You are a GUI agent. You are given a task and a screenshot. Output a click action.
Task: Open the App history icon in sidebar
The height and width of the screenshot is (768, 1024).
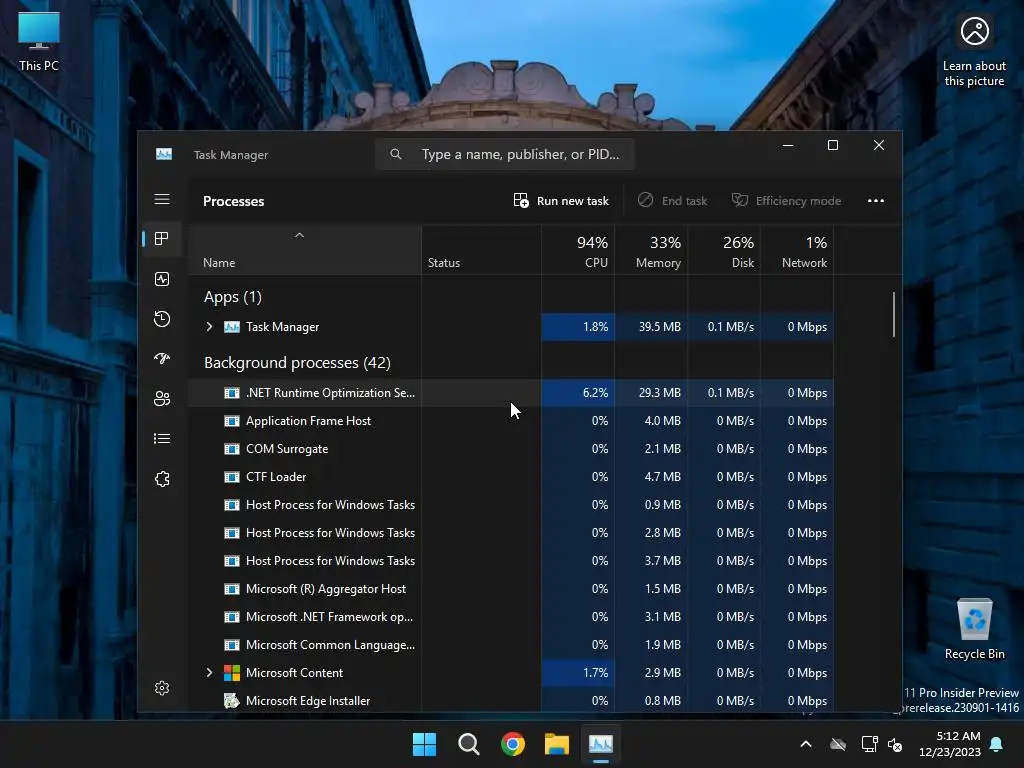click(x=162, y=319)
